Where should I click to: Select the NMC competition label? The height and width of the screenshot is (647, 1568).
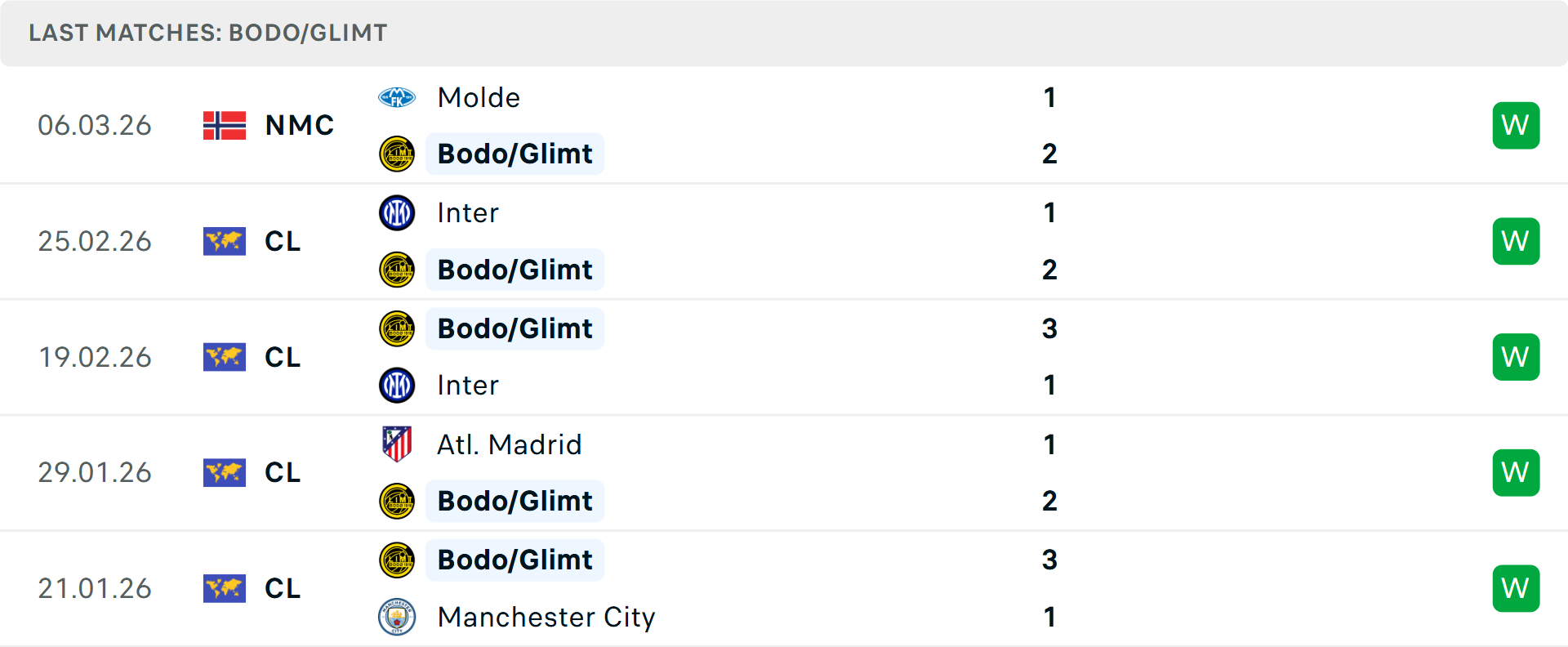pyautogui.click(x=299, y=125)
